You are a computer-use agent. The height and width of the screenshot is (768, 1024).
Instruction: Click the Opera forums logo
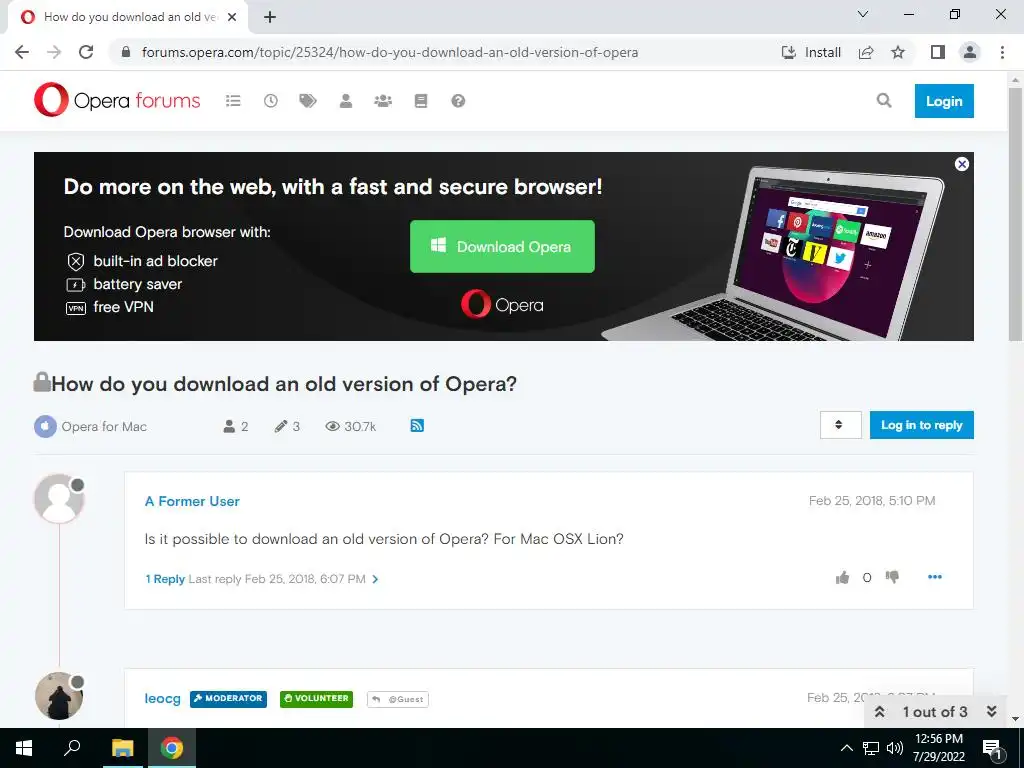coord(118,100)
